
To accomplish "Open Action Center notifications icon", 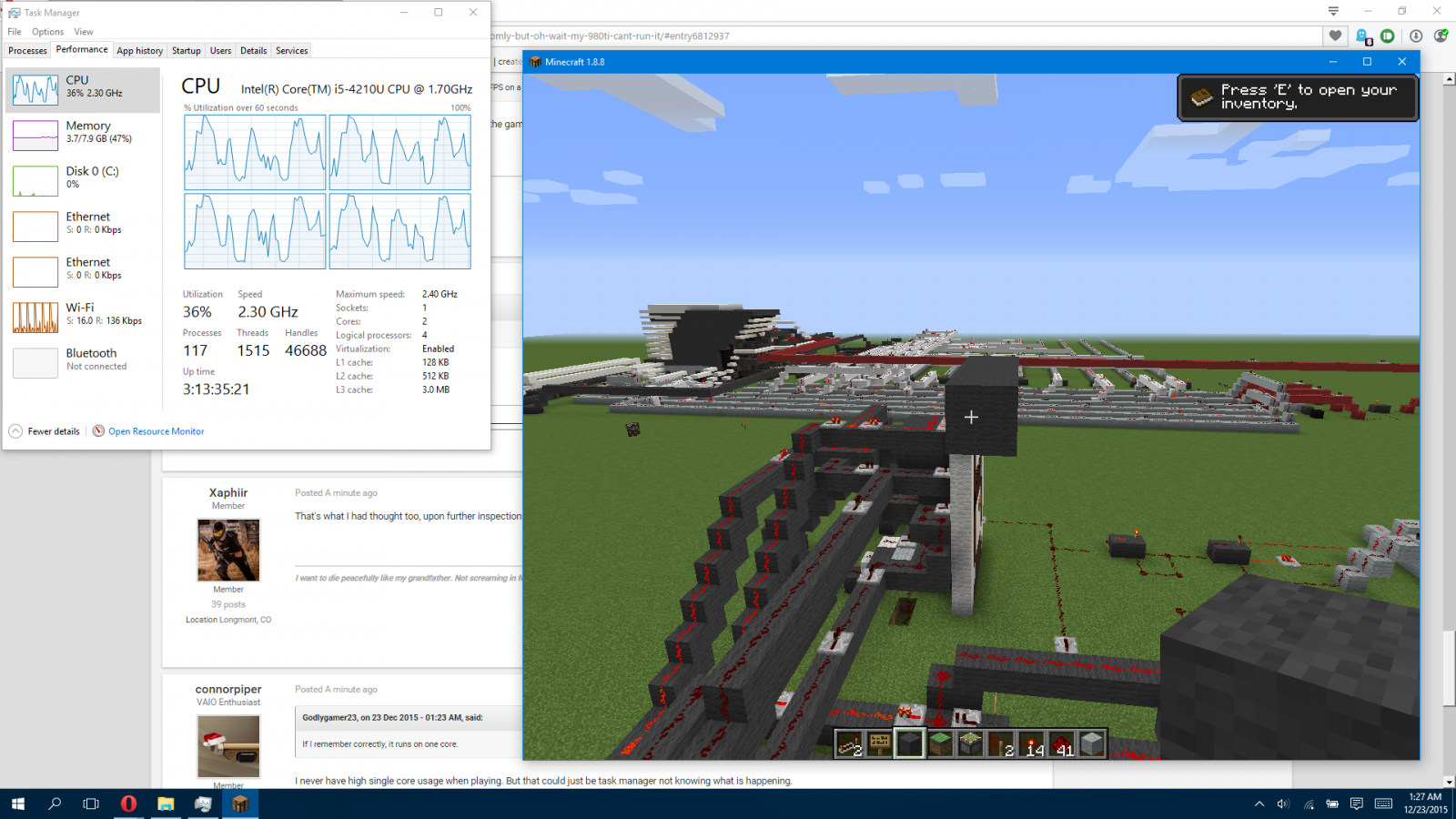I will (1357, 804).
